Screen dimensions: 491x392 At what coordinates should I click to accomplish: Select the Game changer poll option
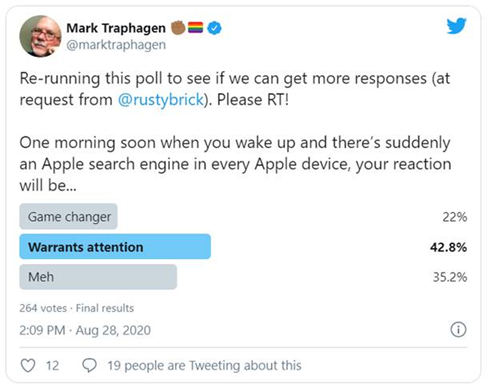[x=68, y=217]
